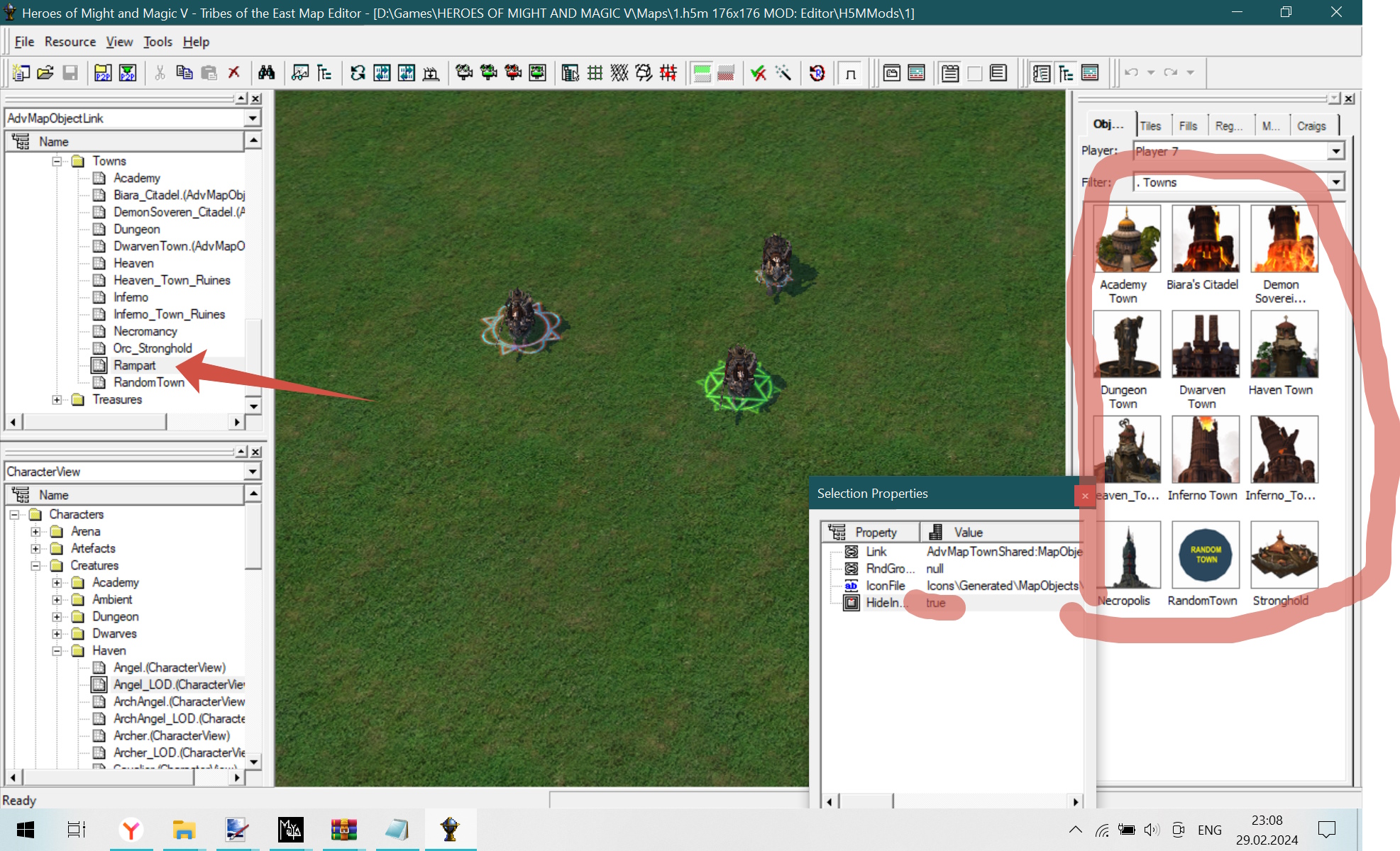The height and width of the screenshot is (851, 1400).
Task: Select Angel.(CharacterView) tree item
Action: (x=170, y=667)
